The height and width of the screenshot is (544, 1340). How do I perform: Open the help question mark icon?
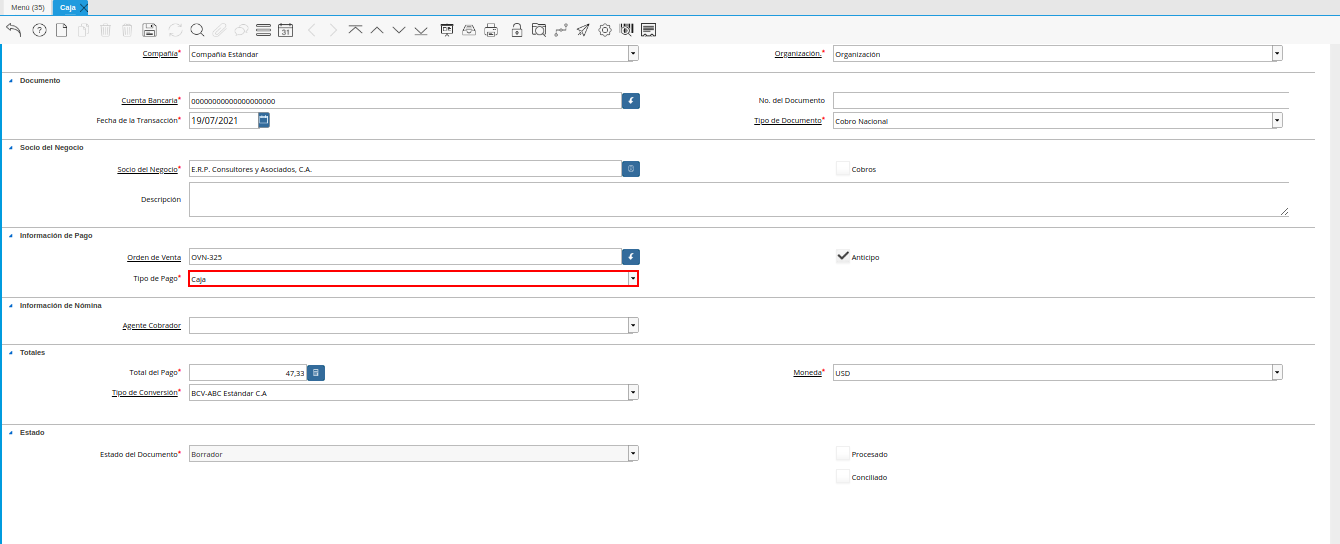coord(40,30)
